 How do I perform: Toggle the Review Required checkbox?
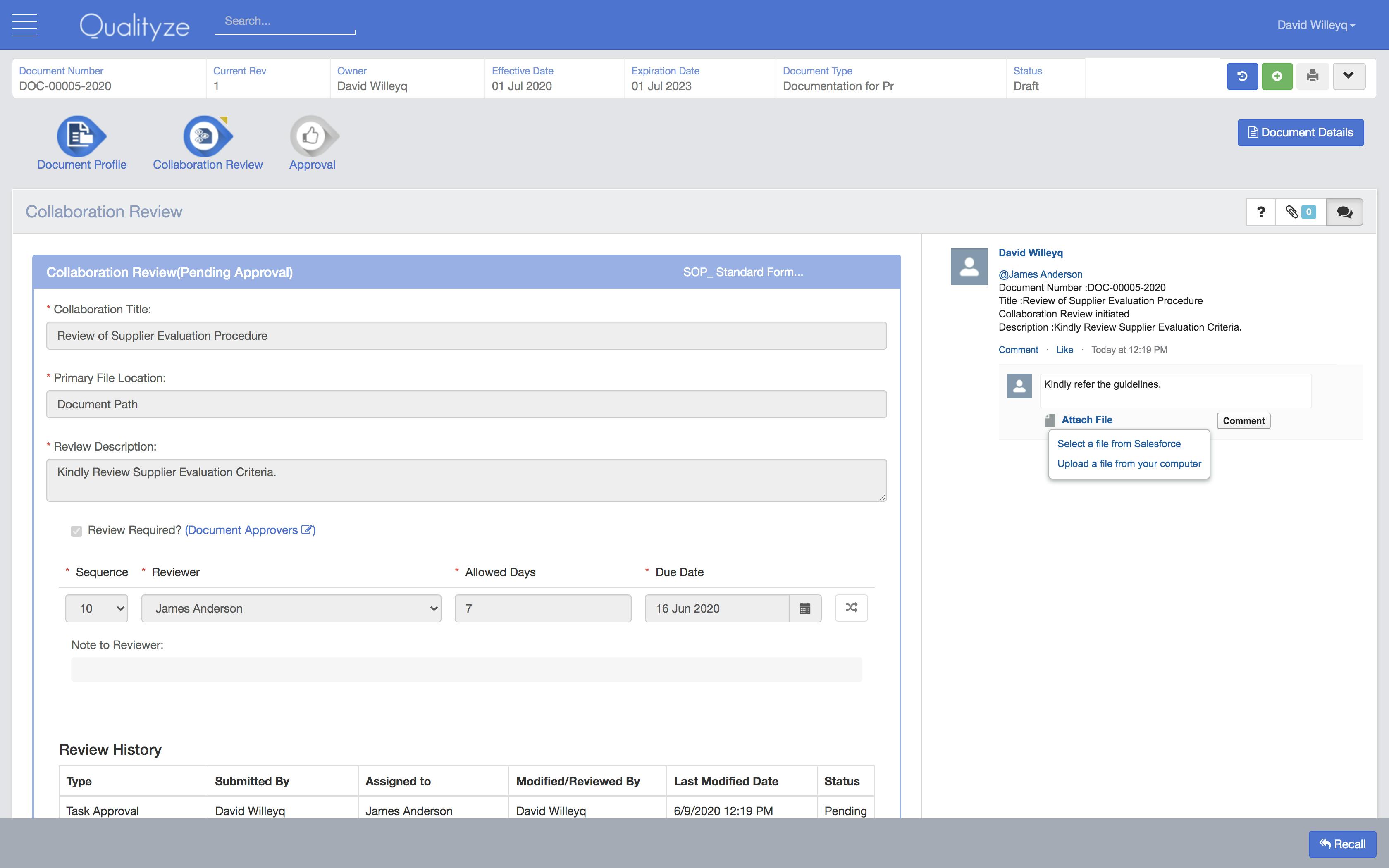pyautogui.click(x=77, y=530)
